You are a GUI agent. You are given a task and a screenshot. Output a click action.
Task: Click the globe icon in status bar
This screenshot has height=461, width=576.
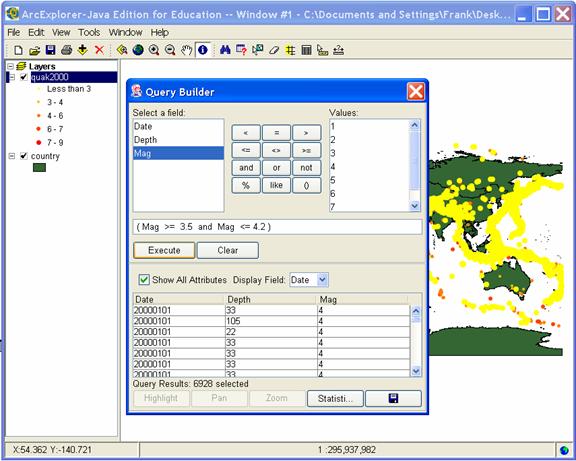click(x=564, y=450)
